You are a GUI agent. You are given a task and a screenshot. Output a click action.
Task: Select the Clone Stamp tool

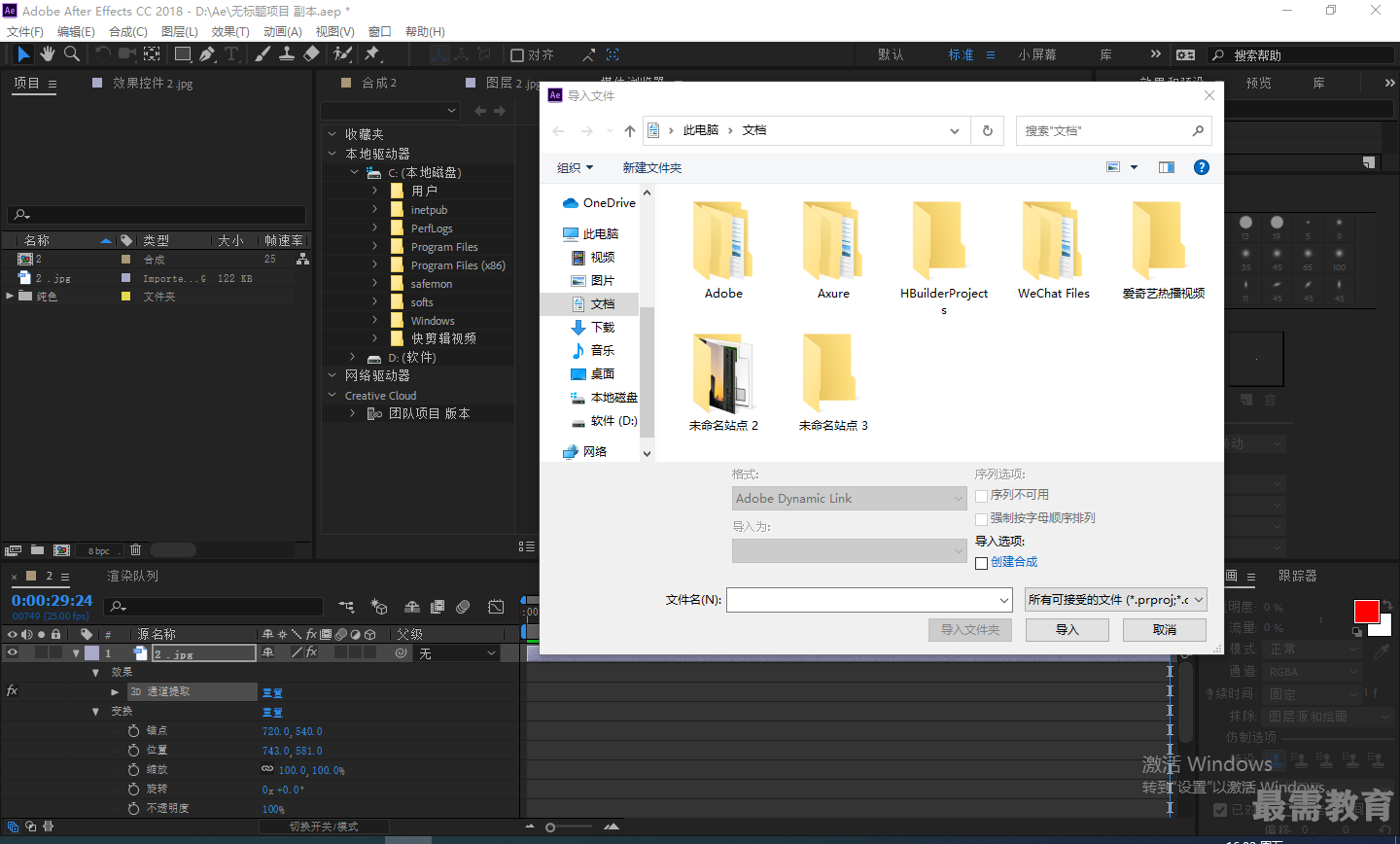click(287, 54)
